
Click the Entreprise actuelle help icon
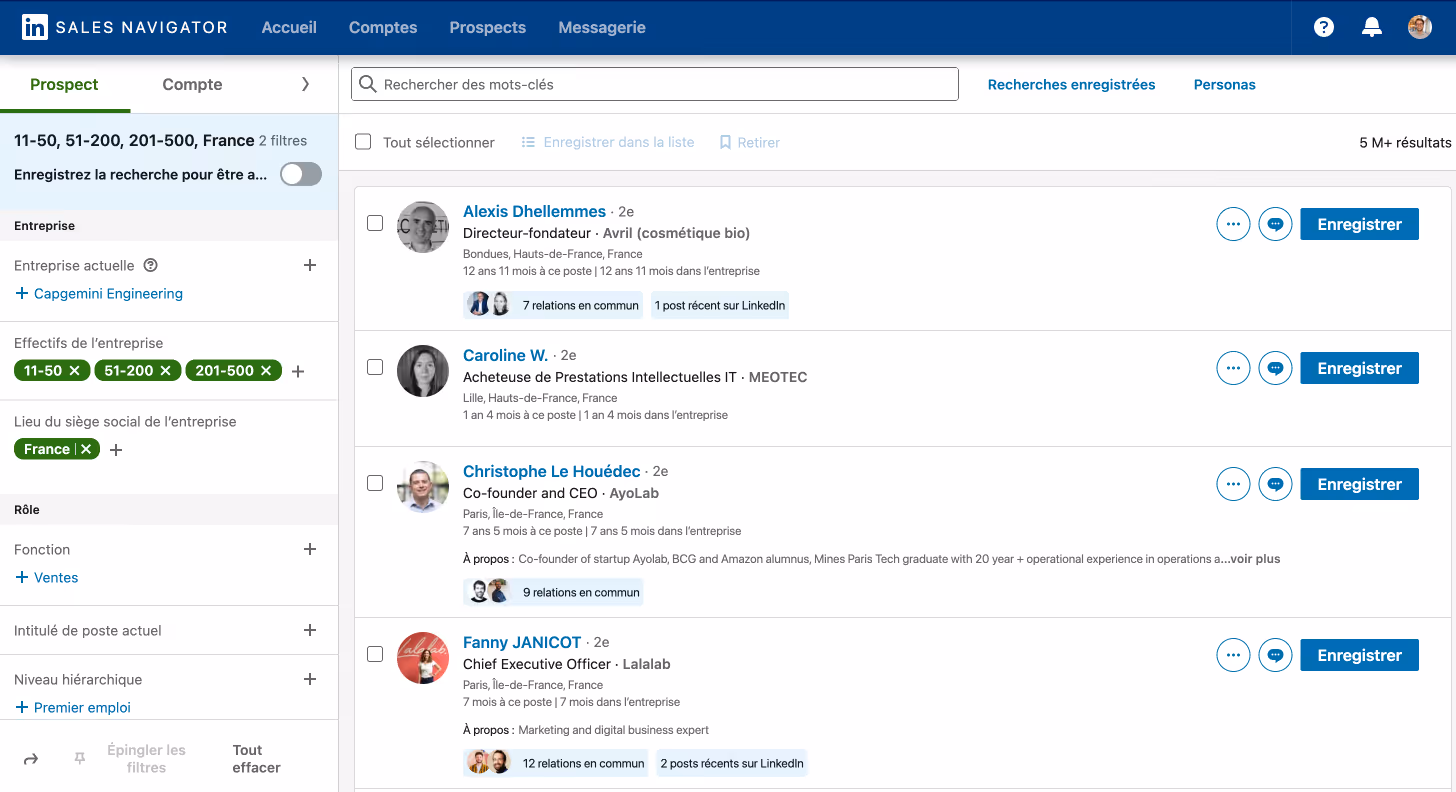[x=151, y=266]
